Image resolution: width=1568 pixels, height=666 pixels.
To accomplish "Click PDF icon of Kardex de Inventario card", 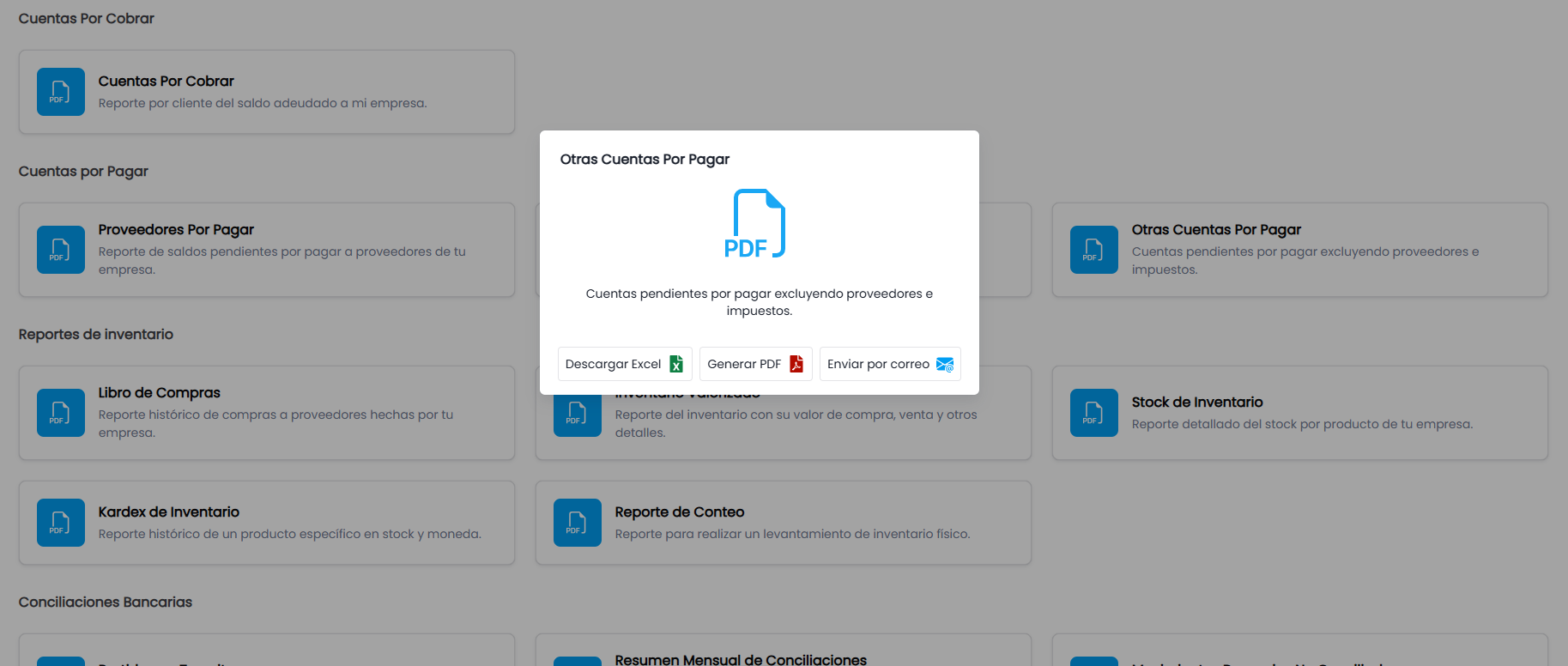I will (61, 523).
